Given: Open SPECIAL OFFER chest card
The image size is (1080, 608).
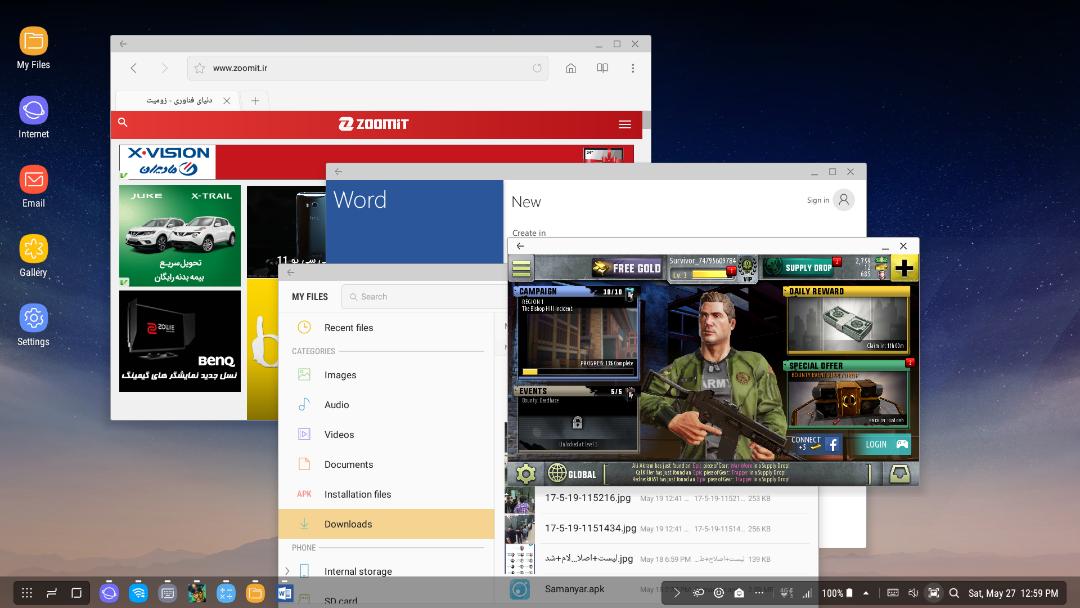Looking at the screenshot, I should point(847,394).
